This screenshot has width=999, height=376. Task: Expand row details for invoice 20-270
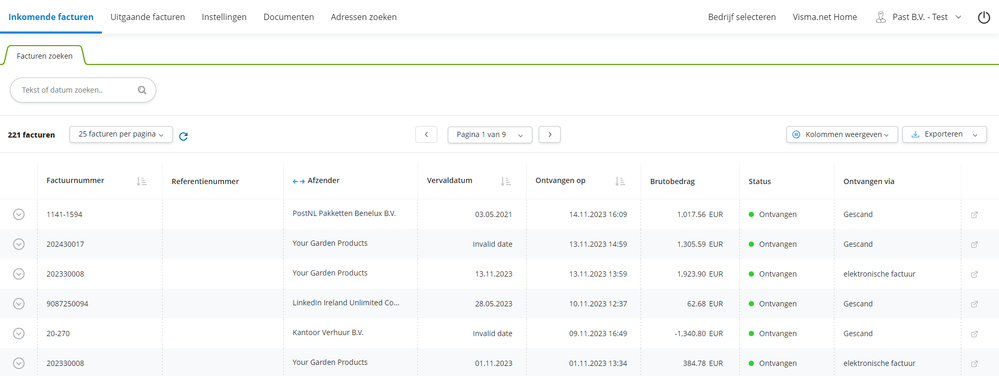pyautogui.click(x=18, y=333)
